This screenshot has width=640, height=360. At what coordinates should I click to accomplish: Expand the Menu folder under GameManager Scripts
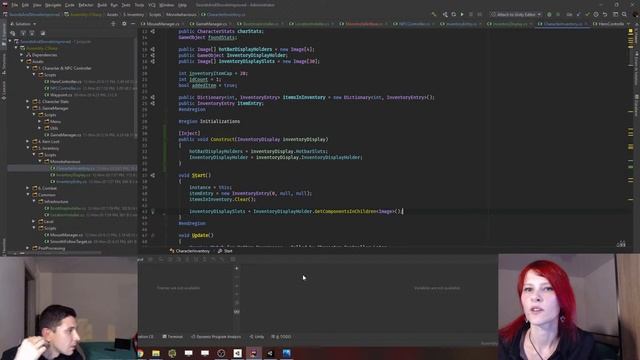click(x=40, y=122)
